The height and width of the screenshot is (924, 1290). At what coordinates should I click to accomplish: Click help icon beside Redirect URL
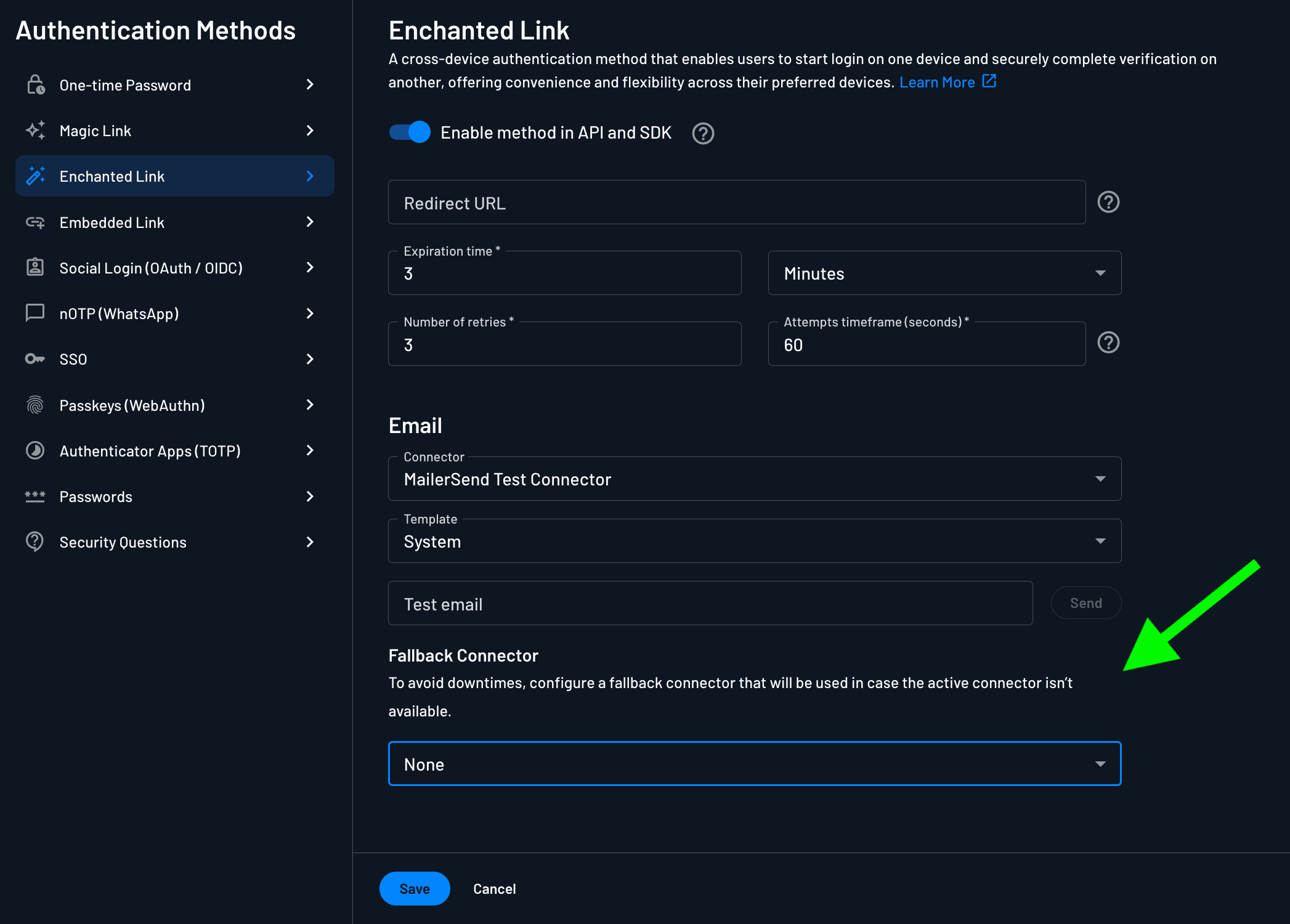pyautogui.click(x=1108, y=202)
